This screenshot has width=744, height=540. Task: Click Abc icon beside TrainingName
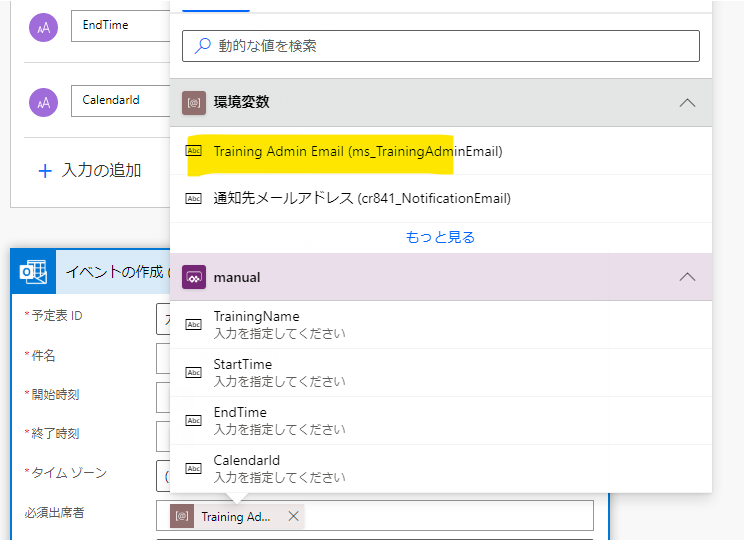click(x=194, y=325)
